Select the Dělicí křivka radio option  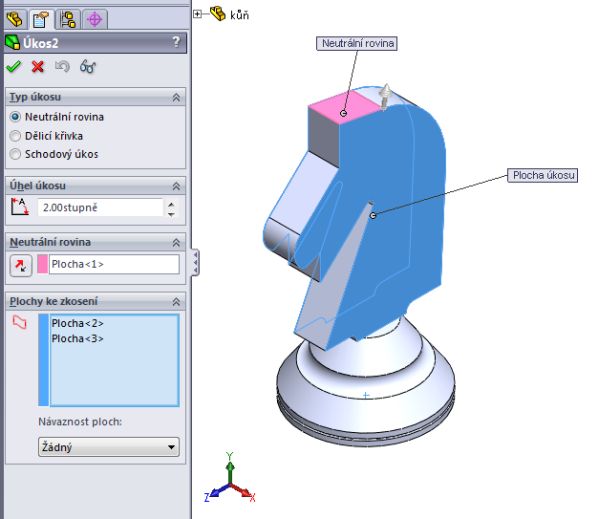click(15, 136)
